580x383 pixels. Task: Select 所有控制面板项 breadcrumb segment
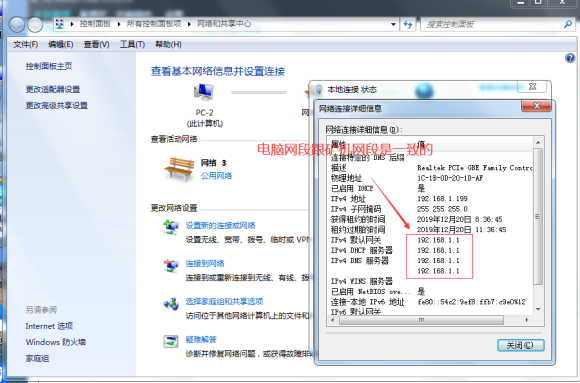[154, 24]
